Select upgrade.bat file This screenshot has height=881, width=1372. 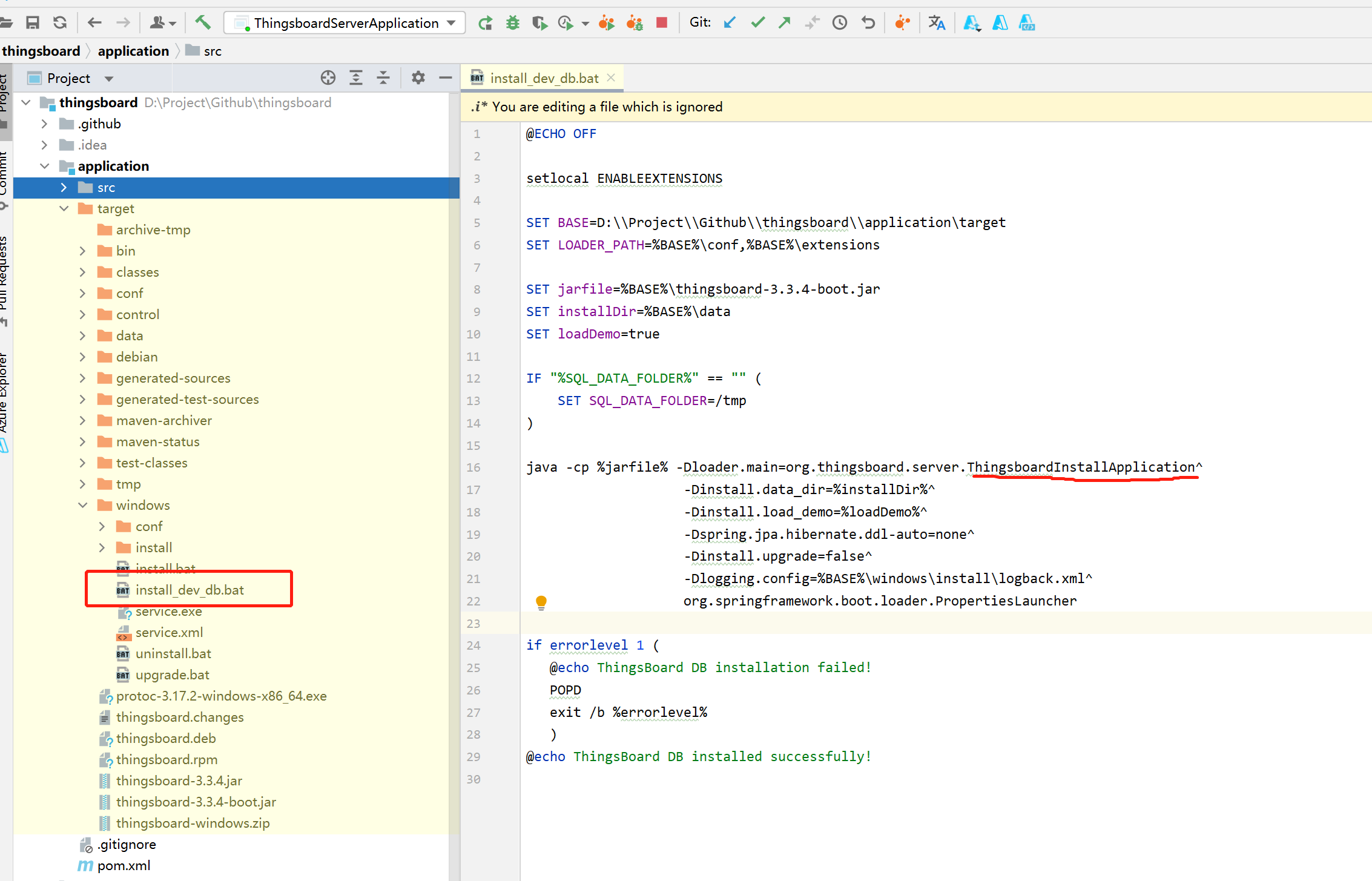click(x=172, y=675)
